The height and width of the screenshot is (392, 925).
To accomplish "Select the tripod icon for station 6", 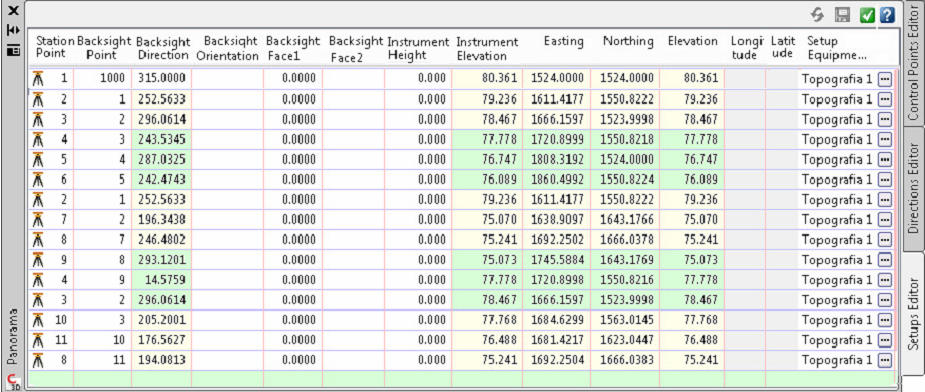I will [x=38, y=179].
